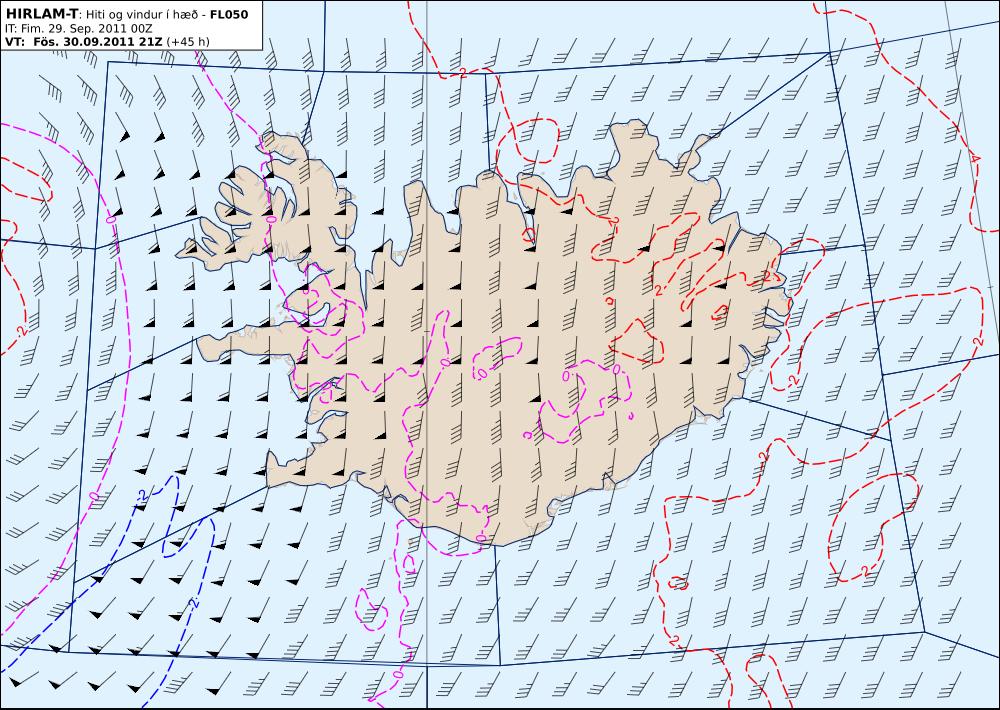The width and height of the screenshot is (1000, 710).
Task: Click the '(+45 h)' forecast offset
Action: 188,42
